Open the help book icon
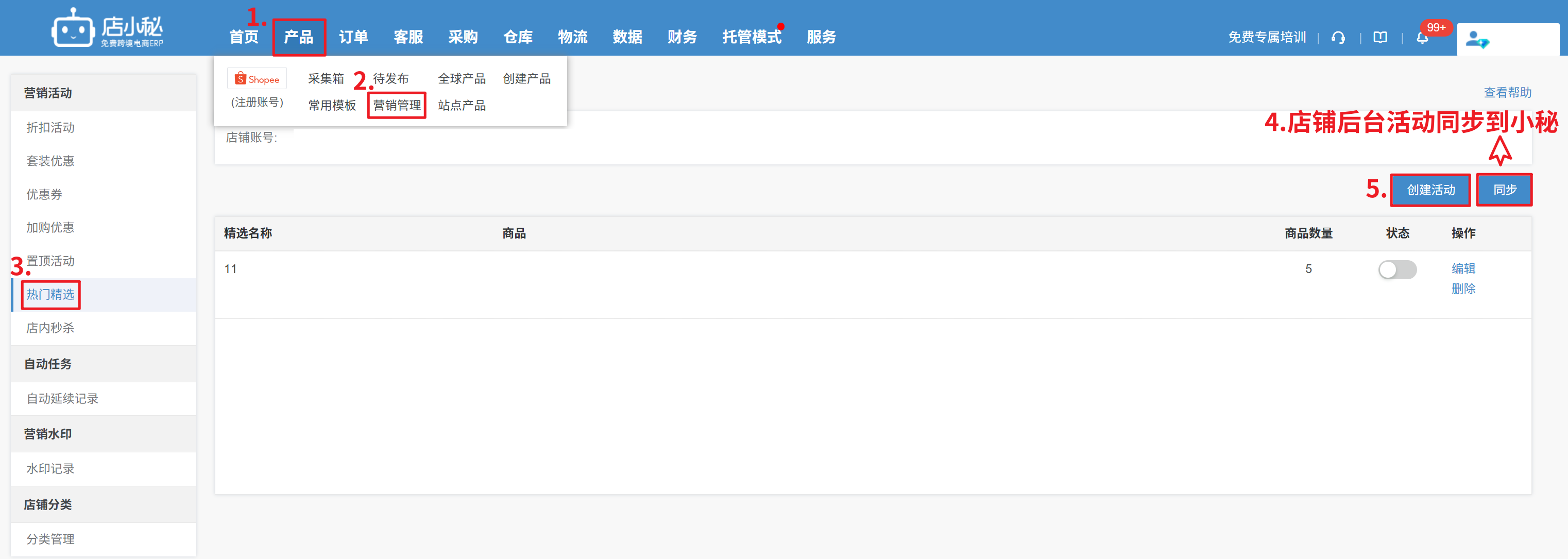1568x559 pixels. click(1380, 38)
